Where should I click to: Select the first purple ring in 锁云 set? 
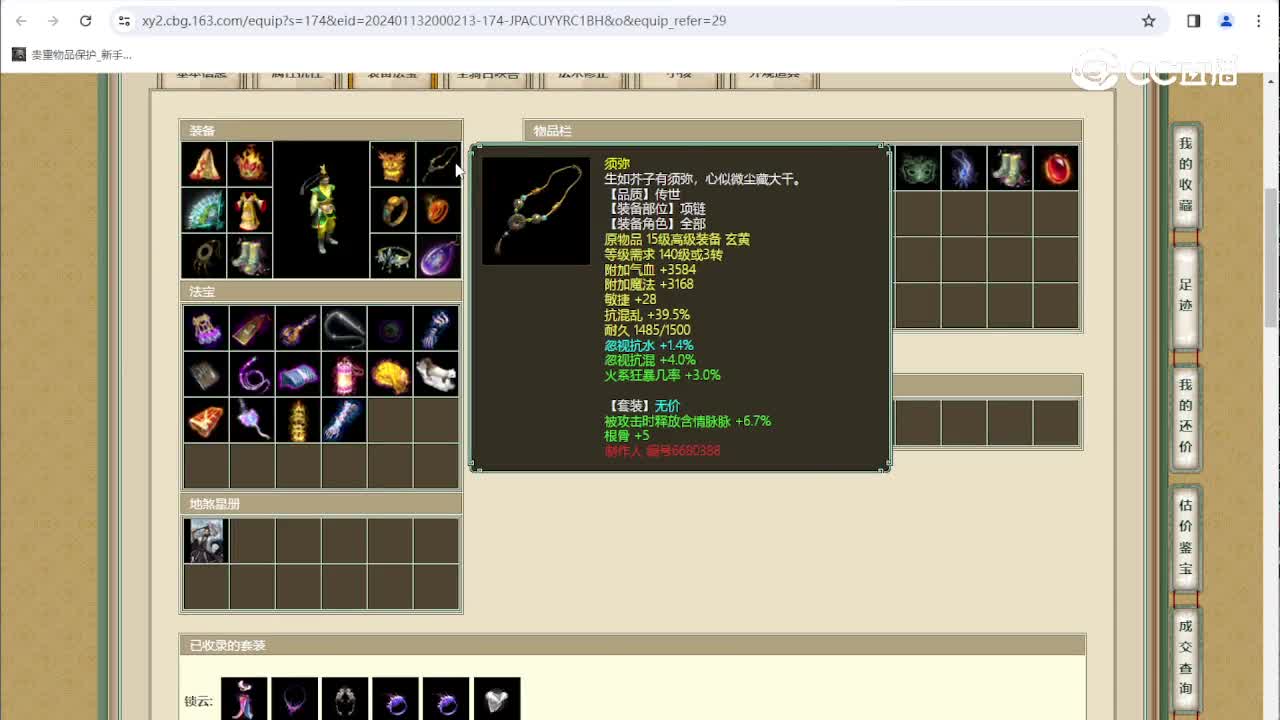click(395, 699)
